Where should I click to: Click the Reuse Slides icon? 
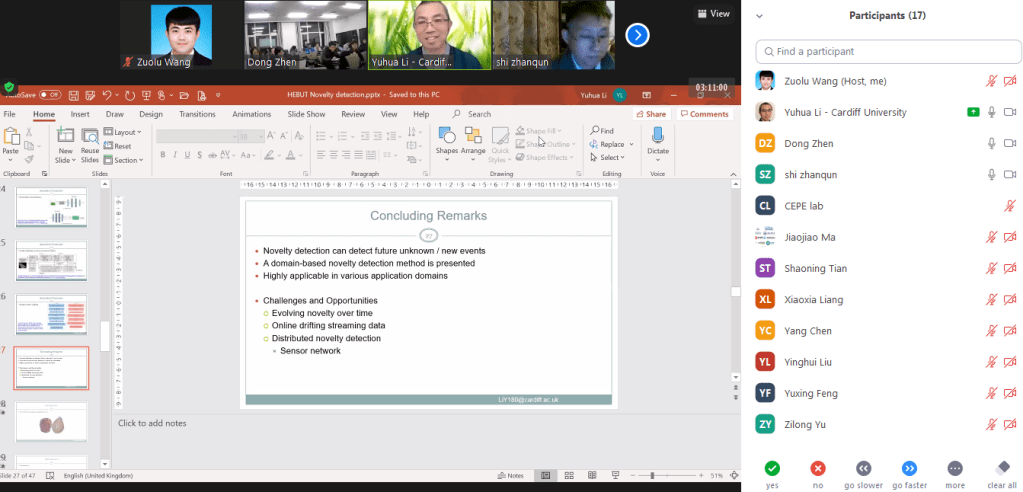coord(90,137)
